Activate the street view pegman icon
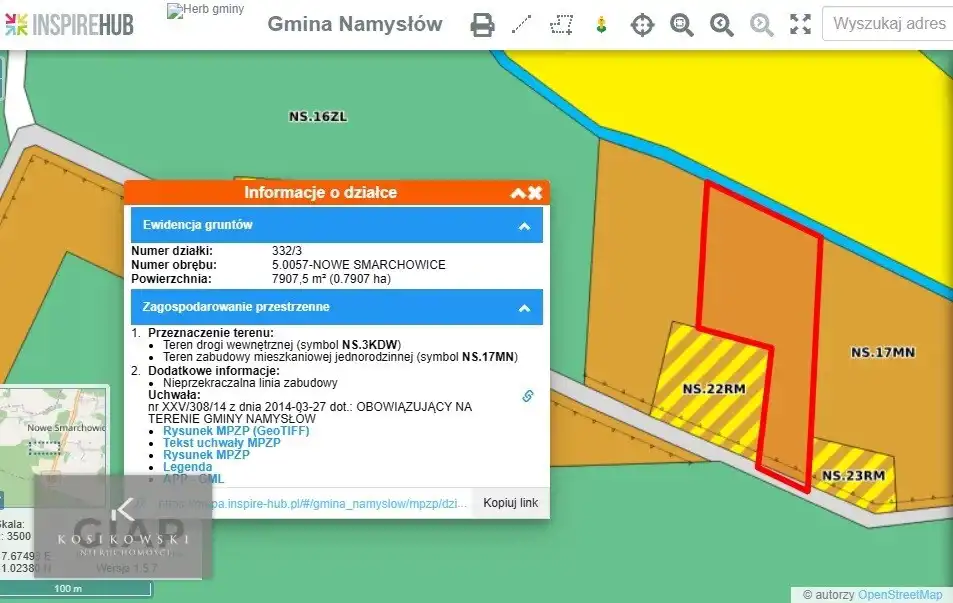 601,25
